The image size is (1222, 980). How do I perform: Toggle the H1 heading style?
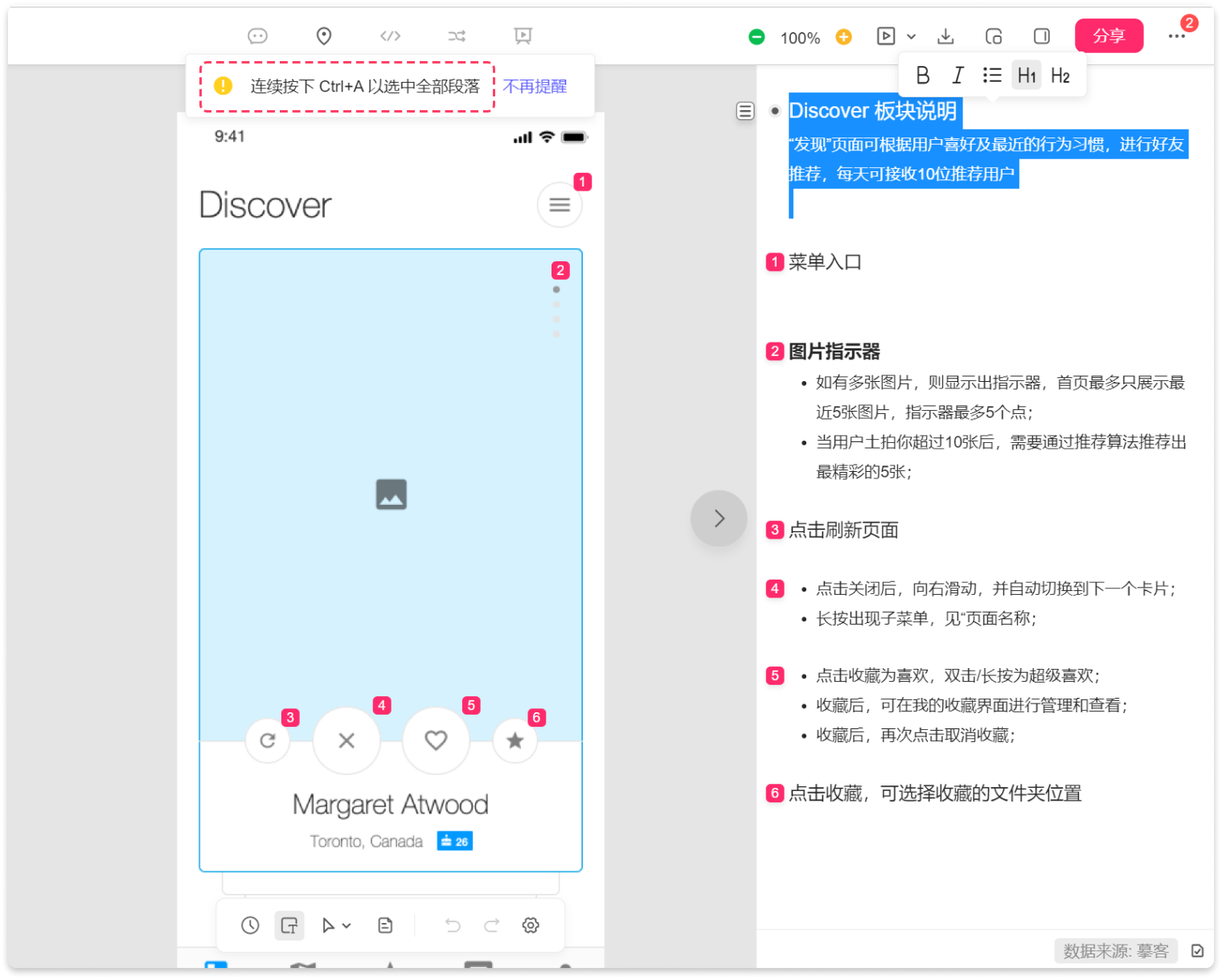(x=1027, y=76)
